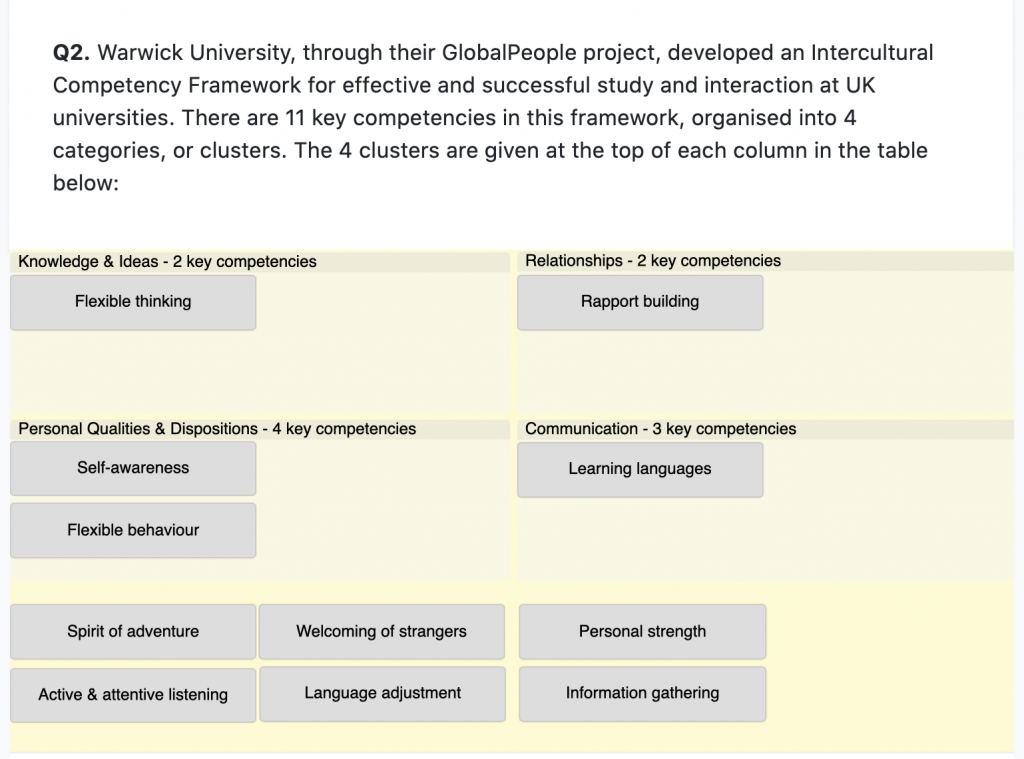Click the Learning languages tile

click(x=640, y=469)
